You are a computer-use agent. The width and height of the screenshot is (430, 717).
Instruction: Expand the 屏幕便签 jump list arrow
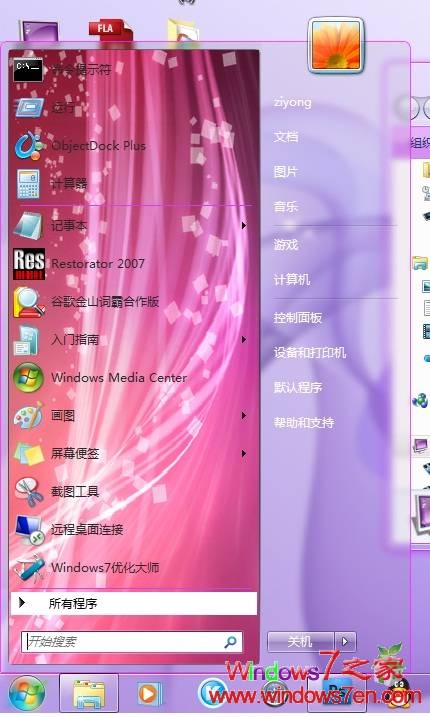click(244, 453)
